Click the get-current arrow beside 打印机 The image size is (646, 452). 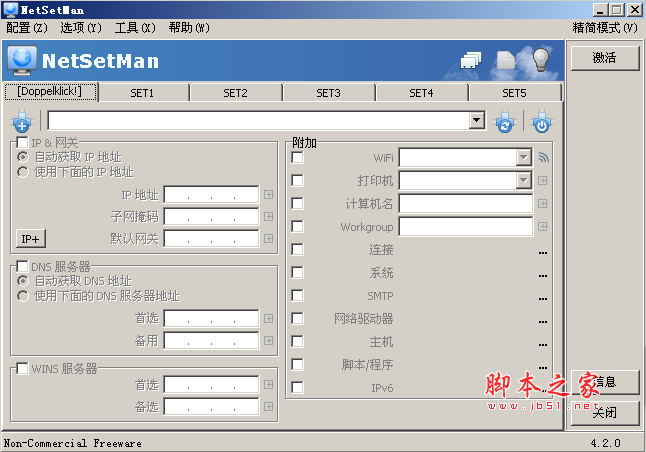click(x=543, y=180)
